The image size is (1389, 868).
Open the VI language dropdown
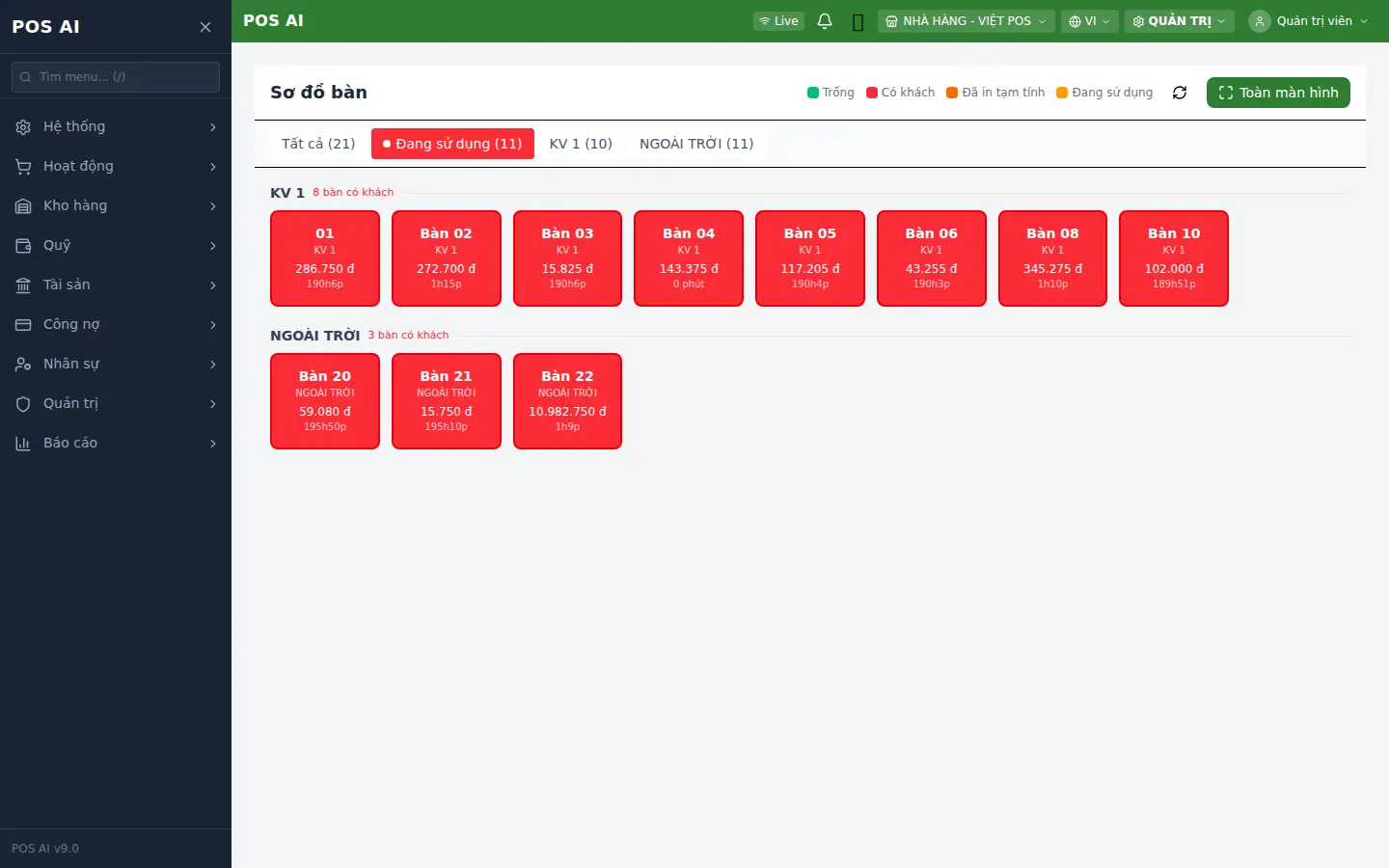point(1090,21)
